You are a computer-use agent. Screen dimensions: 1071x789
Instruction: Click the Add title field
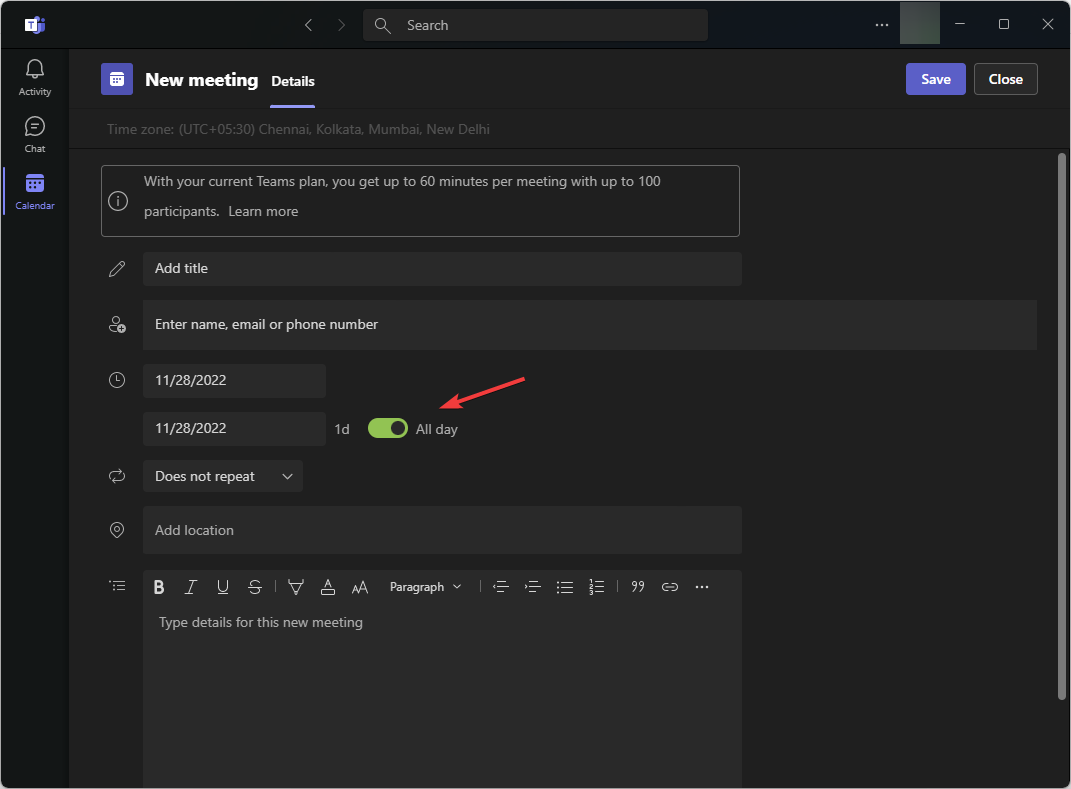point(442,268)
